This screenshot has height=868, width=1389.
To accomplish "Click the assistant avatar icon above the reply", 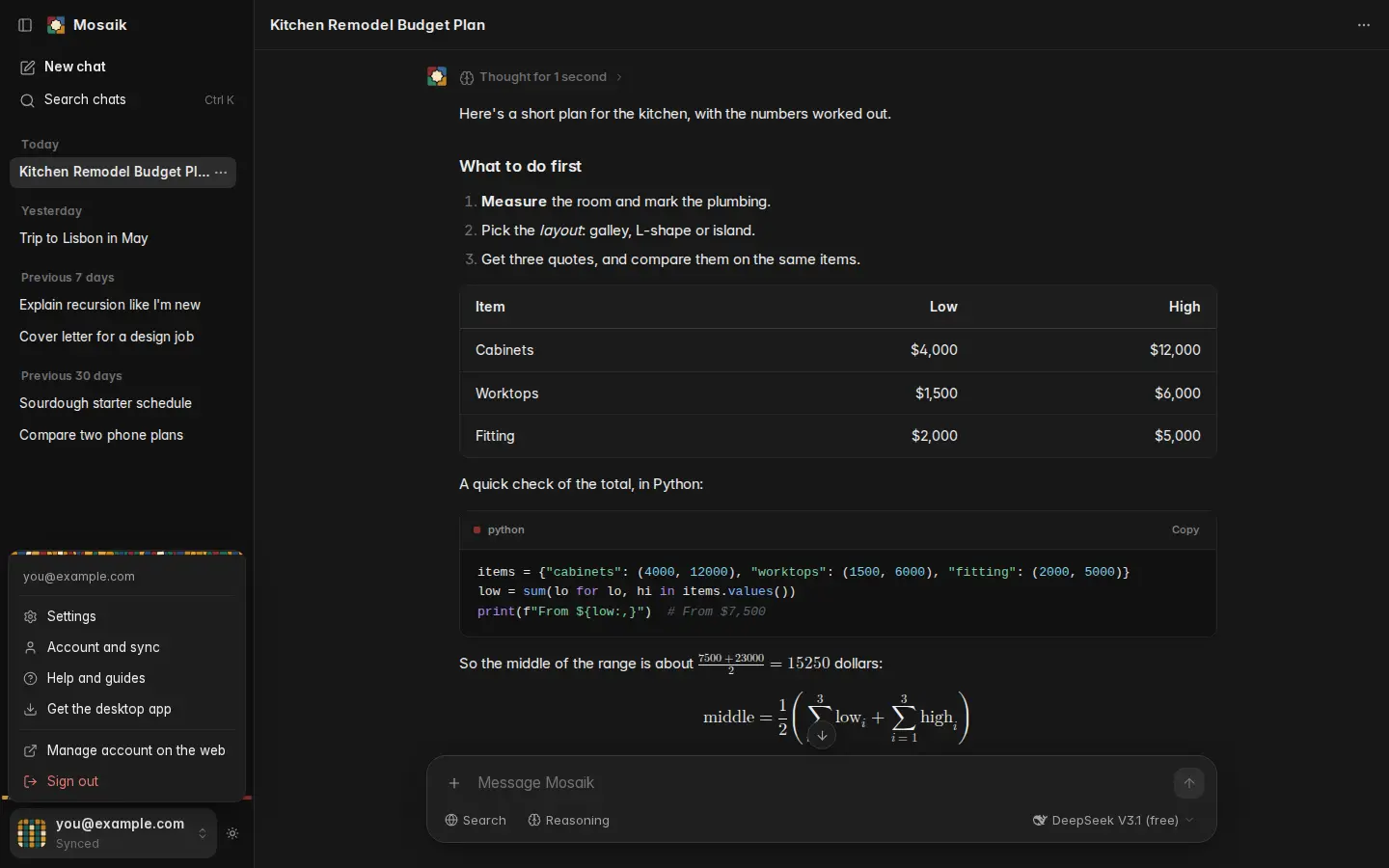I will click(437, 77).
